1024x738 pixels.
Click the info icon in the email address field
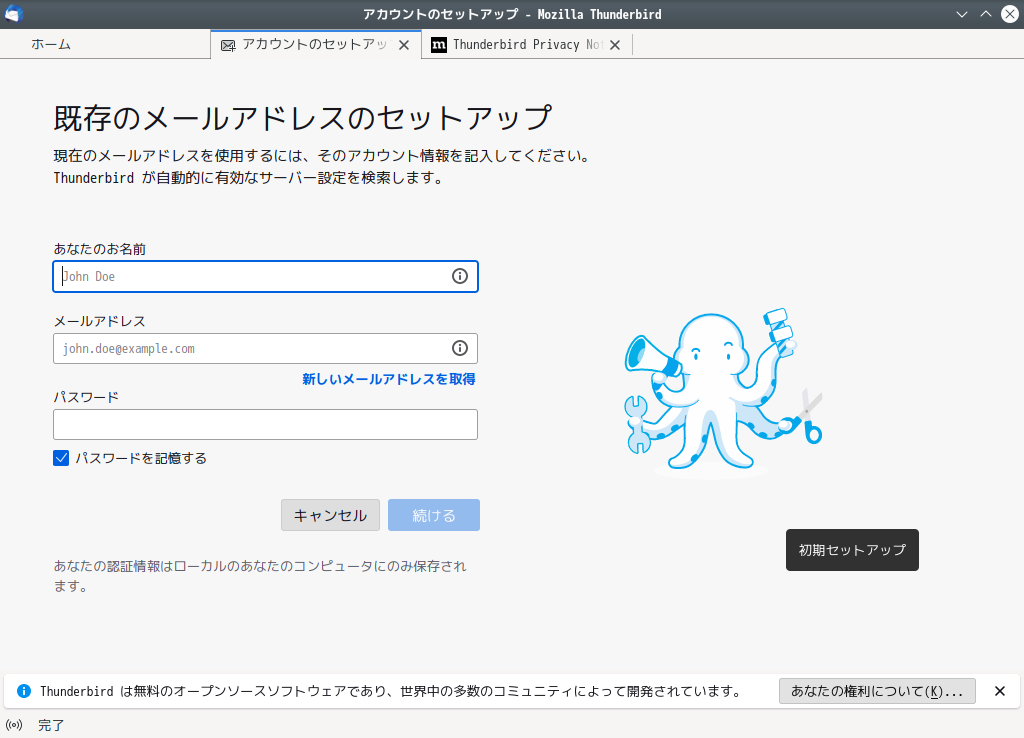click(x=460, y=348)
